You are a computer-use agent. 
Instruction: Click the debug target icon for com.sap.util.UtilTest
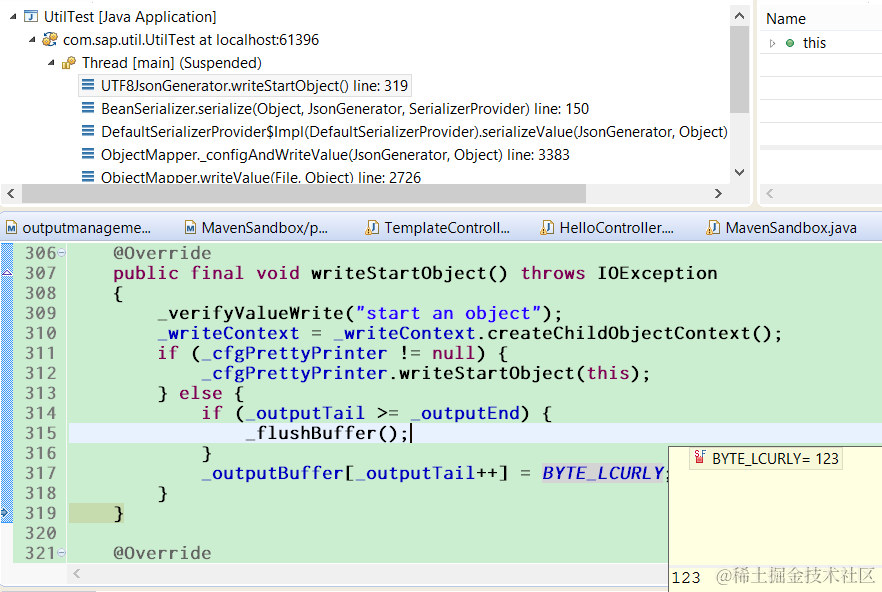(x=50, y=39)
